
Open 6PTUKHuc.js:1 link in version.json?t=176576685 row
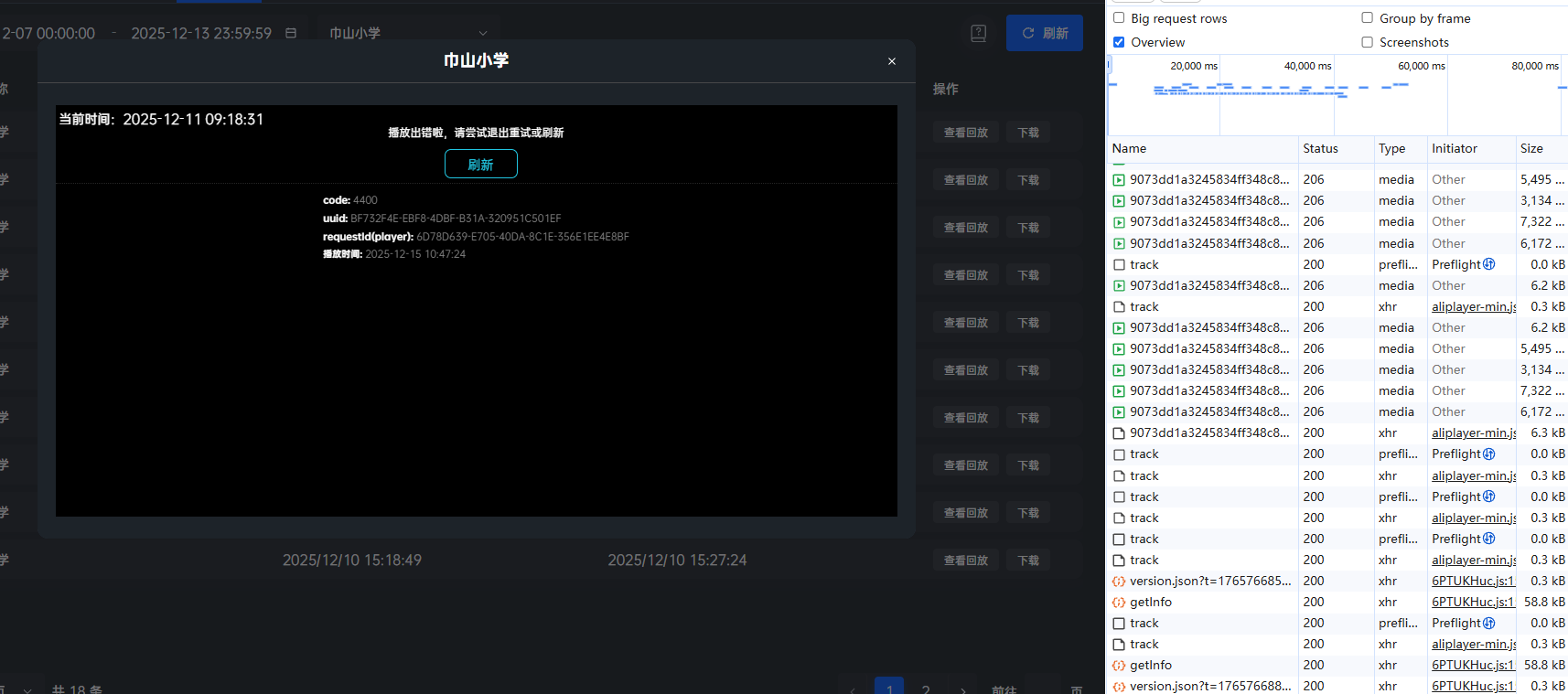coord(1473,581)
